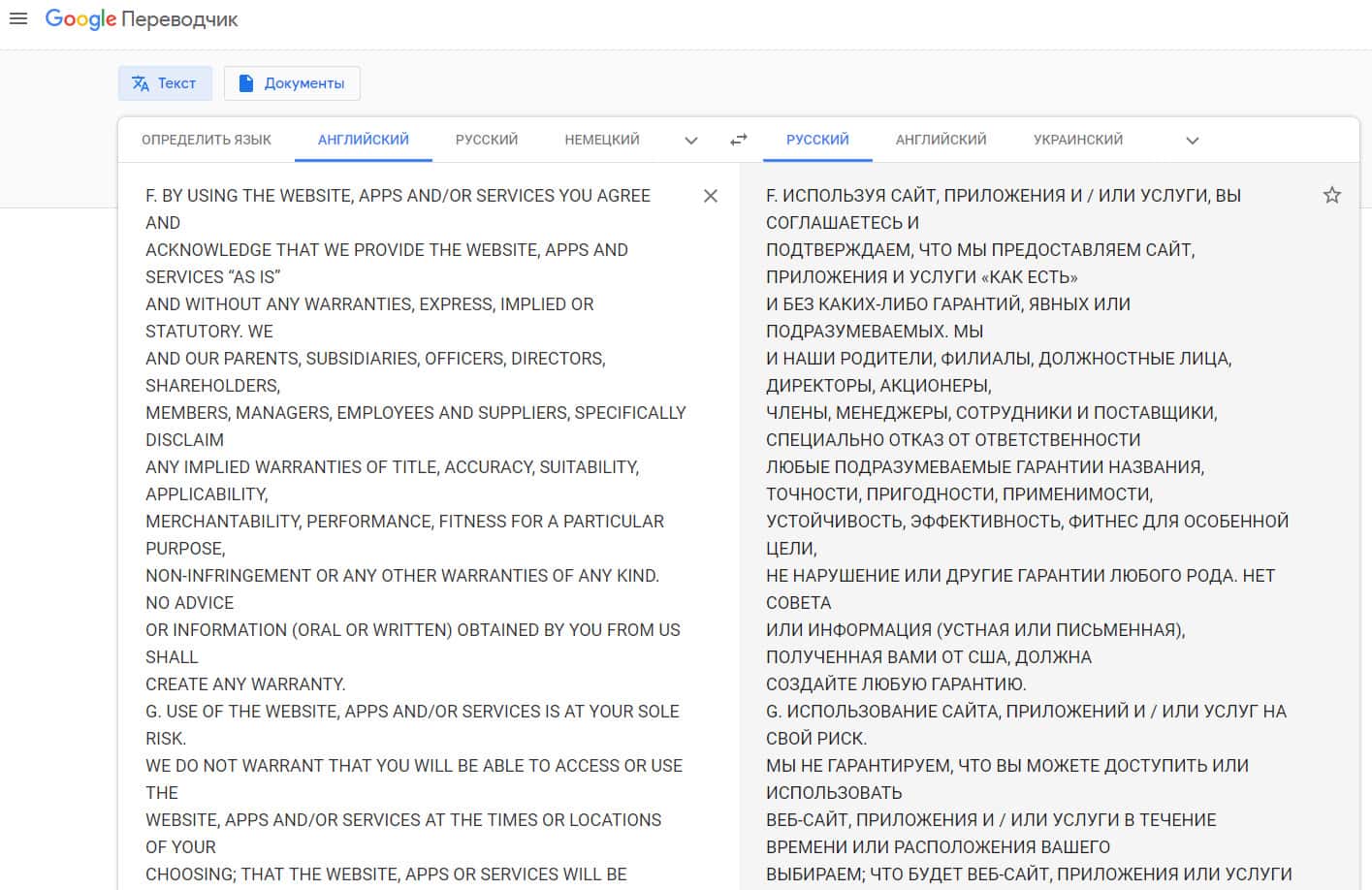Click the translated line 'СОЗДАЙТЕ ЛЮБУЮ ГАРАНТИЮ.'

coord(896,684)
